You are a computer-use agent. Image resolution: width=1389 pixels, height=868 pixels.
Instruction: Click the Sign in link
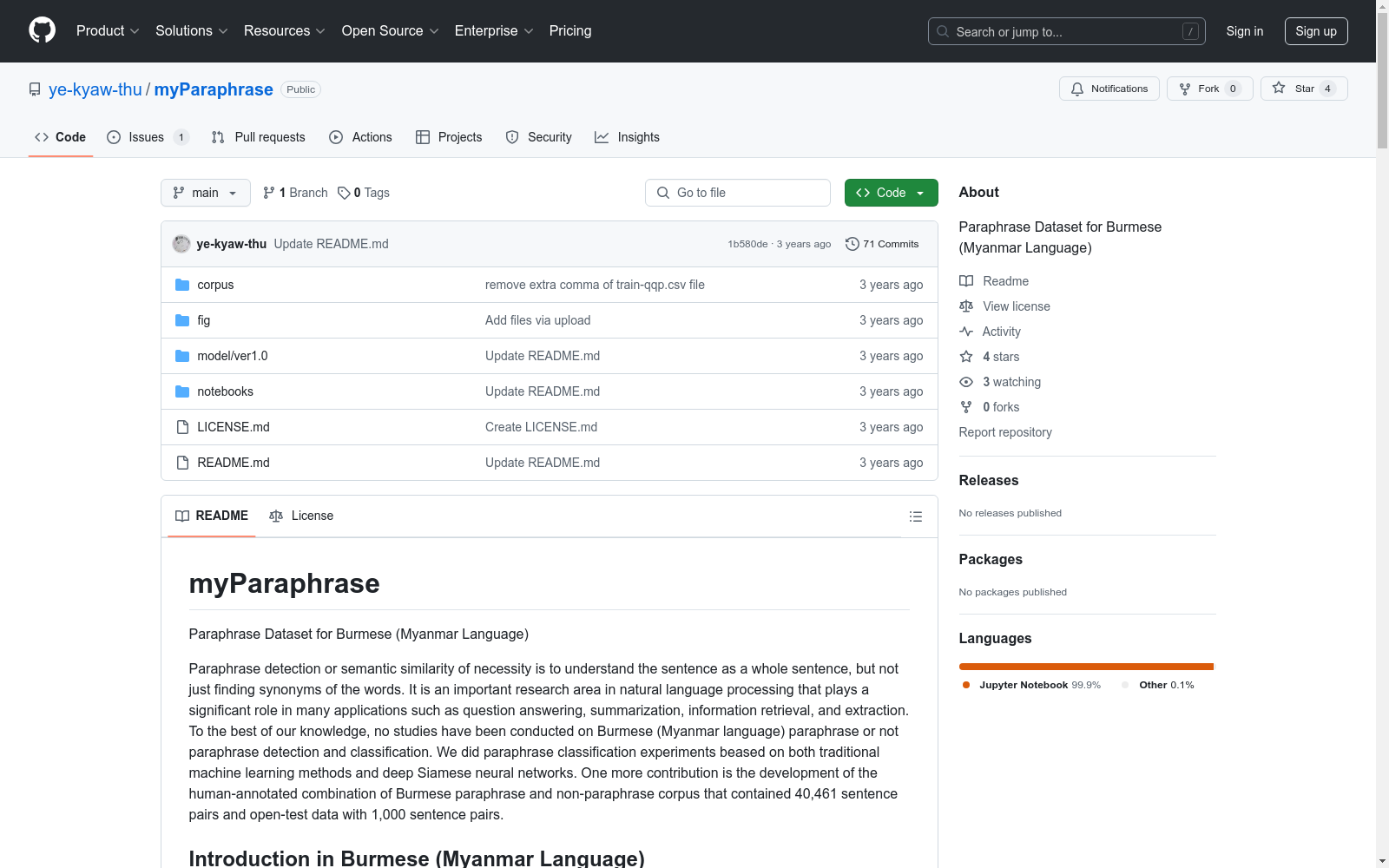pos(1245,31)
